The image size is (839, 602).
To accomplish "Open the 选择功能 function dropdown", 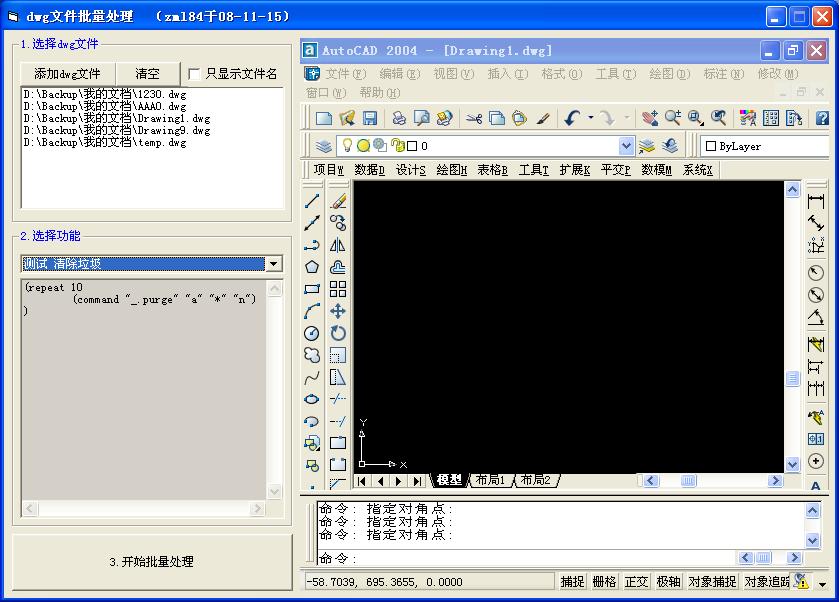I will [x=274, y=263].
